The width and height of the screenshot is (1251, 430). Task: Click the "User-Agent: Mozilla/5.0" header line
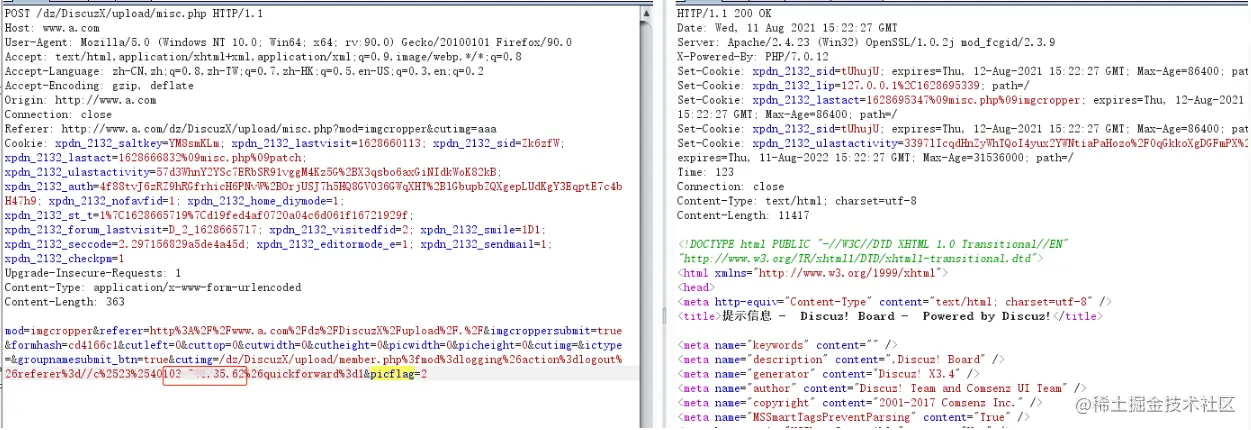tap(288, 43)
